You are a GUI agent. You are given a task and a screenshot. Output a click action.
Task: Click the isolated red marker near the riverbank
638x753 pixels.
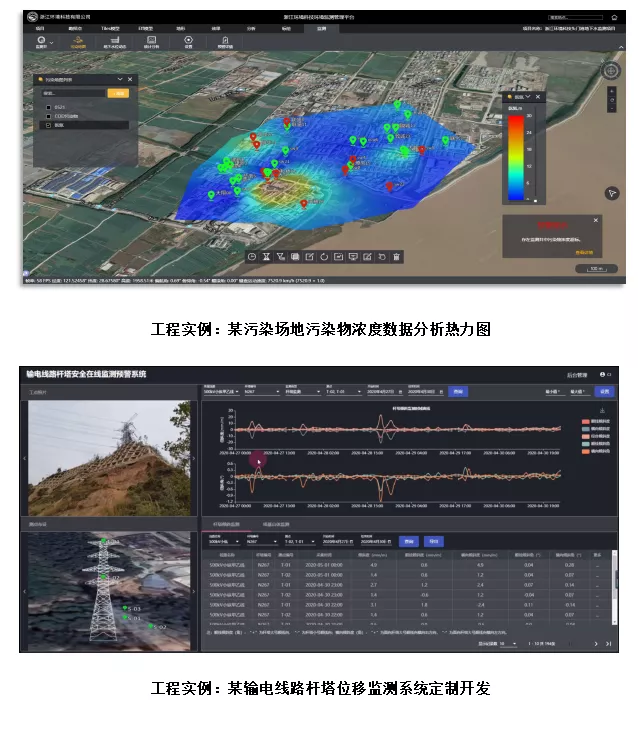coord(389,186)
